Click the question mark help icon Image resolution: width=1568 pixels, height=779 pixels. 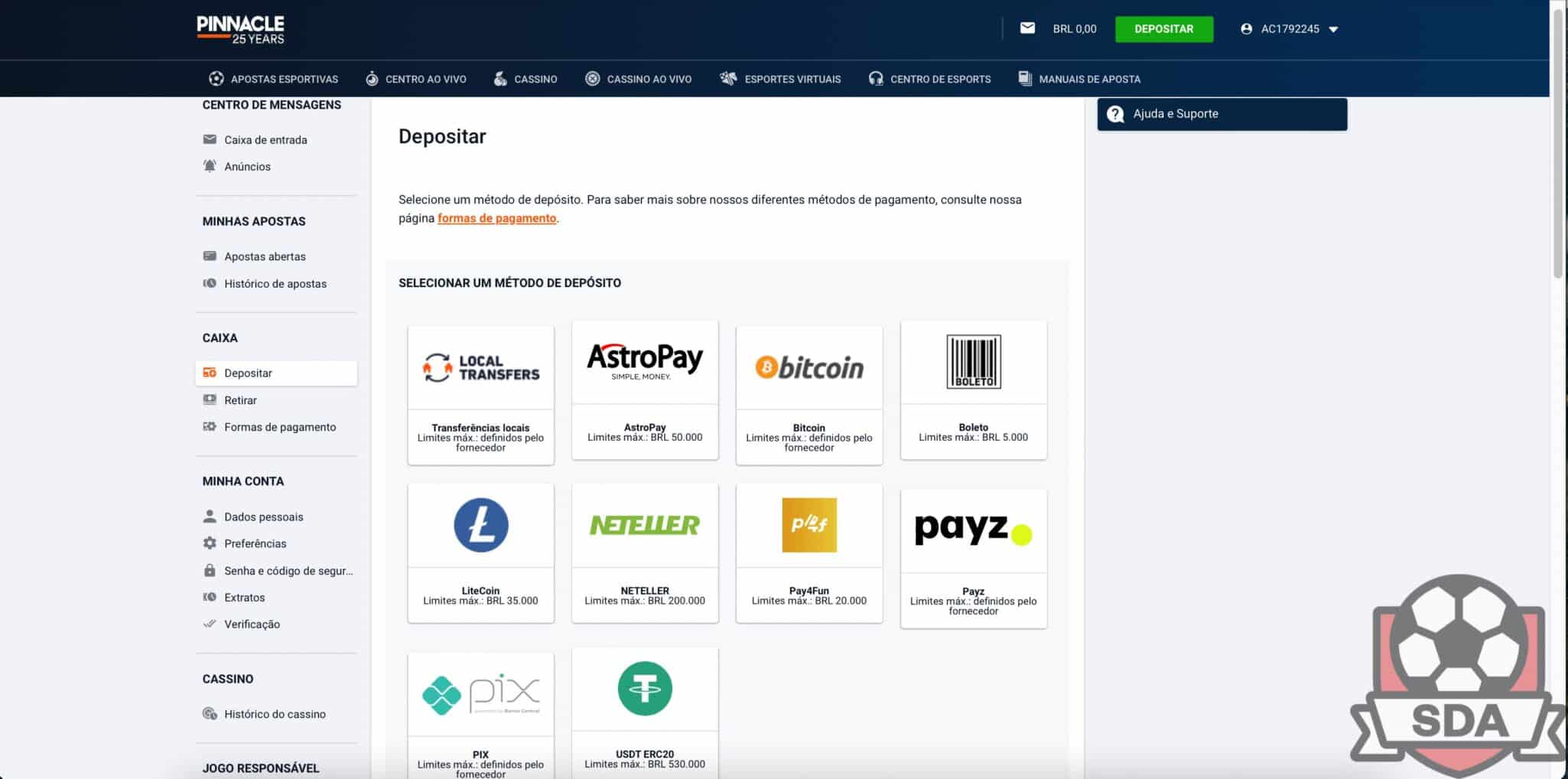(x=1116, y=114)
